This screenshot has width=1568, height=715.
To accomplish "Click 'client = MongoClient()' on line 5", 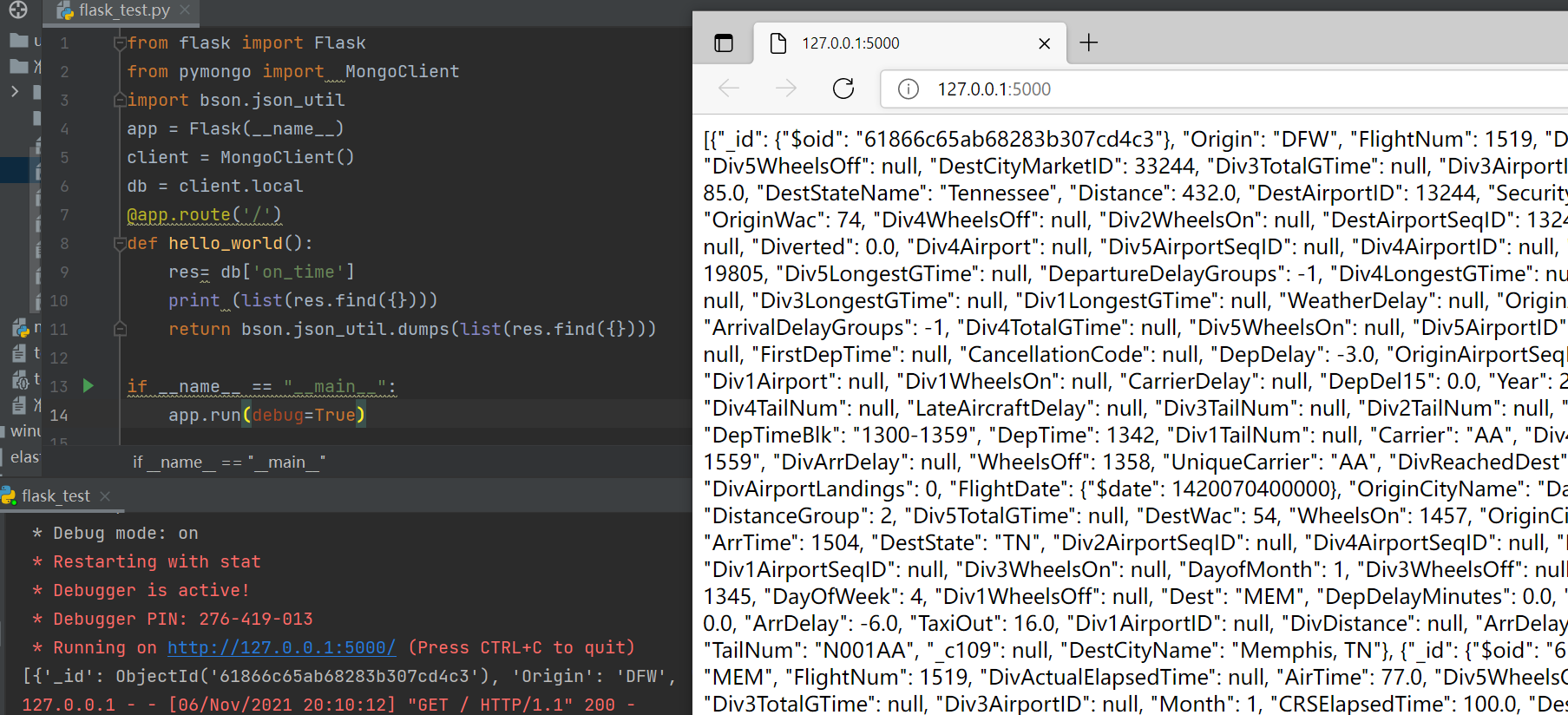I will [x=240, y=157].
